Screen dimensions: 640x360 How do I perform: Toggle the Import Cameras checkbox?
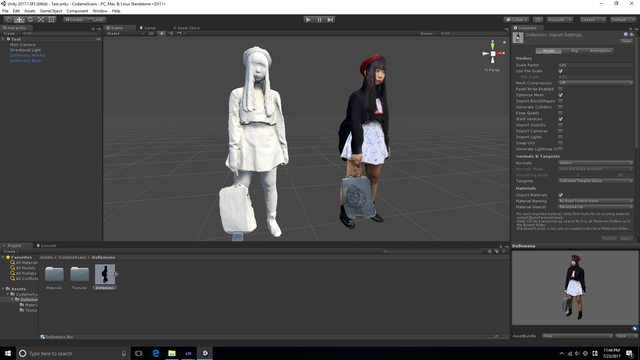[x=560, y=131]
